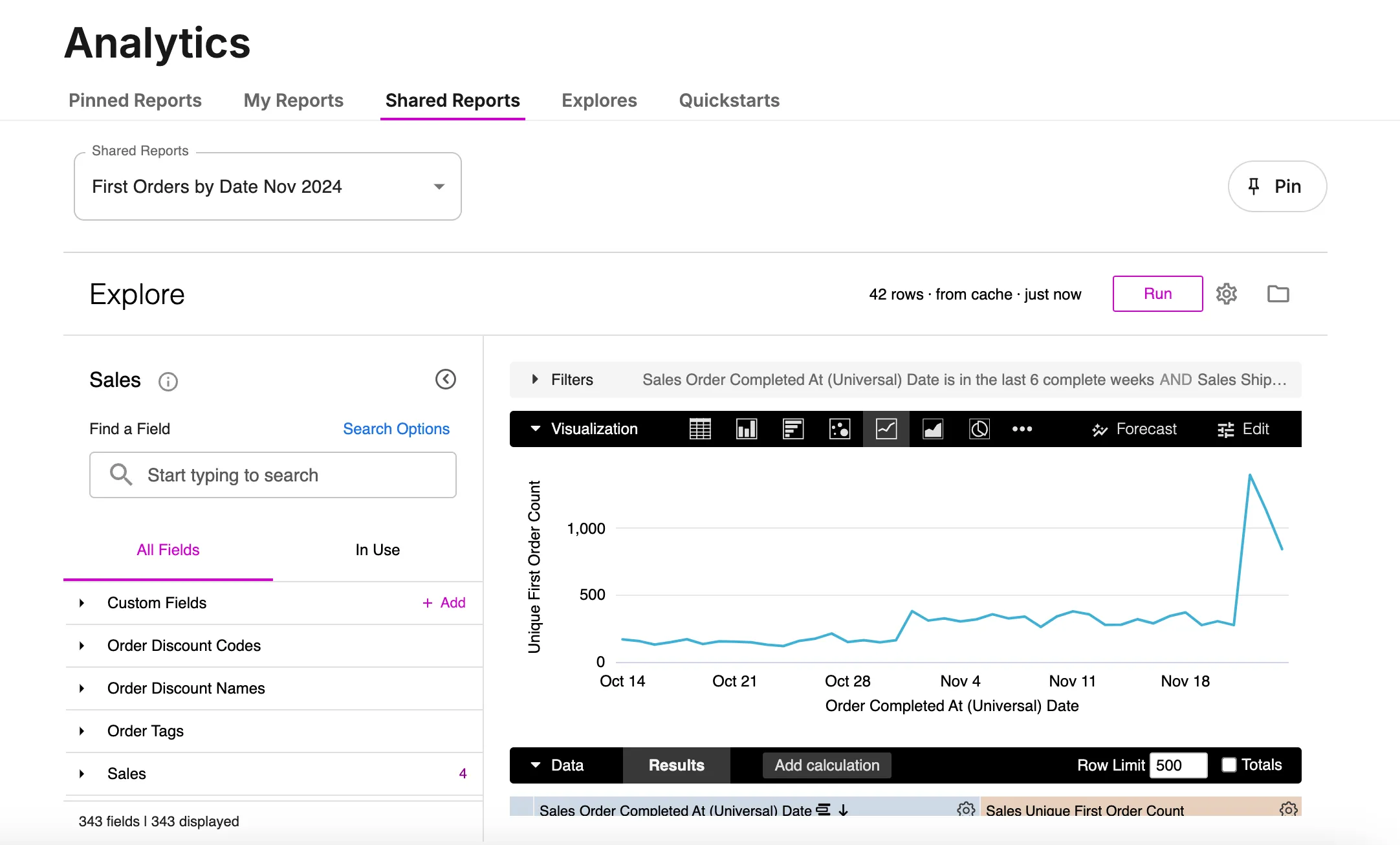This screenshot has height=845, width=1400.
Task: Expand the Sales field group
Action: (82, 774)
